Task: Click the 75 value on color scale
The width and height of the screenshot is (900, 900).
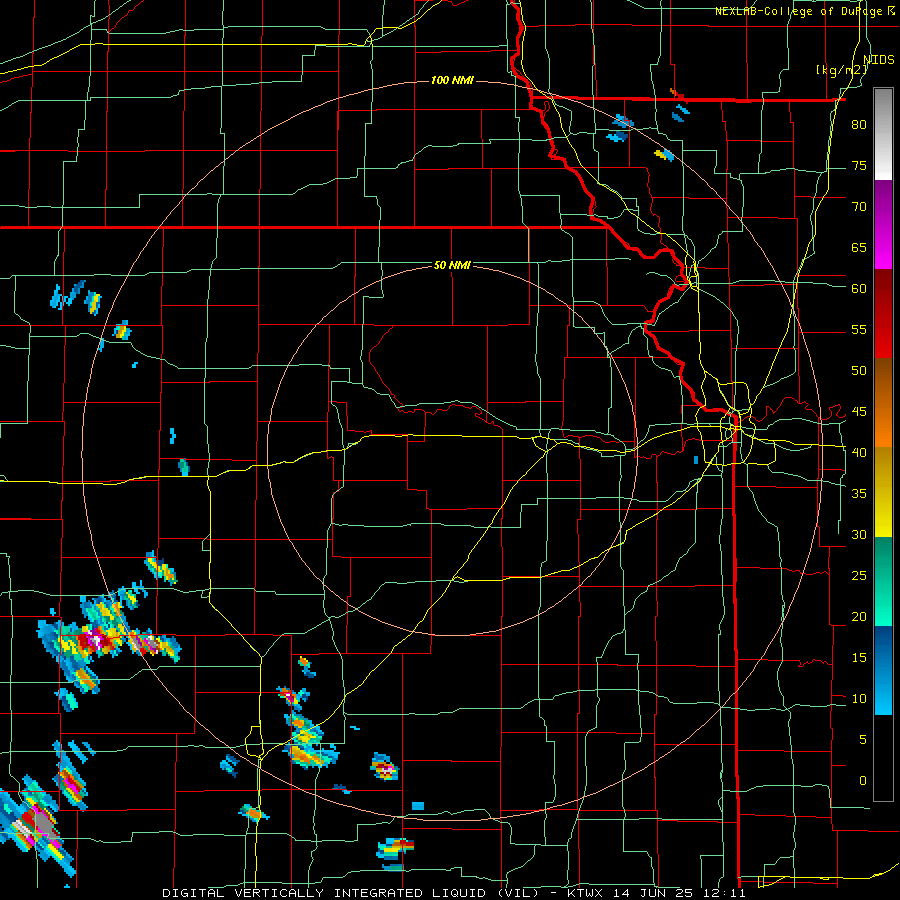Action: pos(859,165)
